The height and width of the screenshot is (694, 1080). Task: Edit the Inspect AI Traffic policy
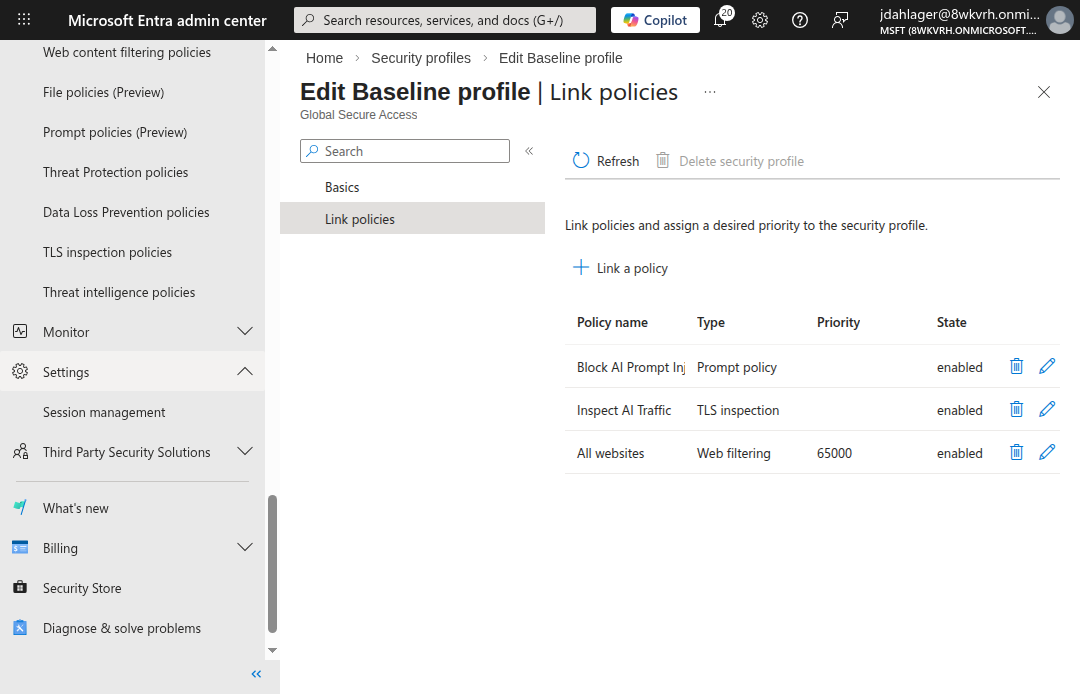tap(1047, 409)
